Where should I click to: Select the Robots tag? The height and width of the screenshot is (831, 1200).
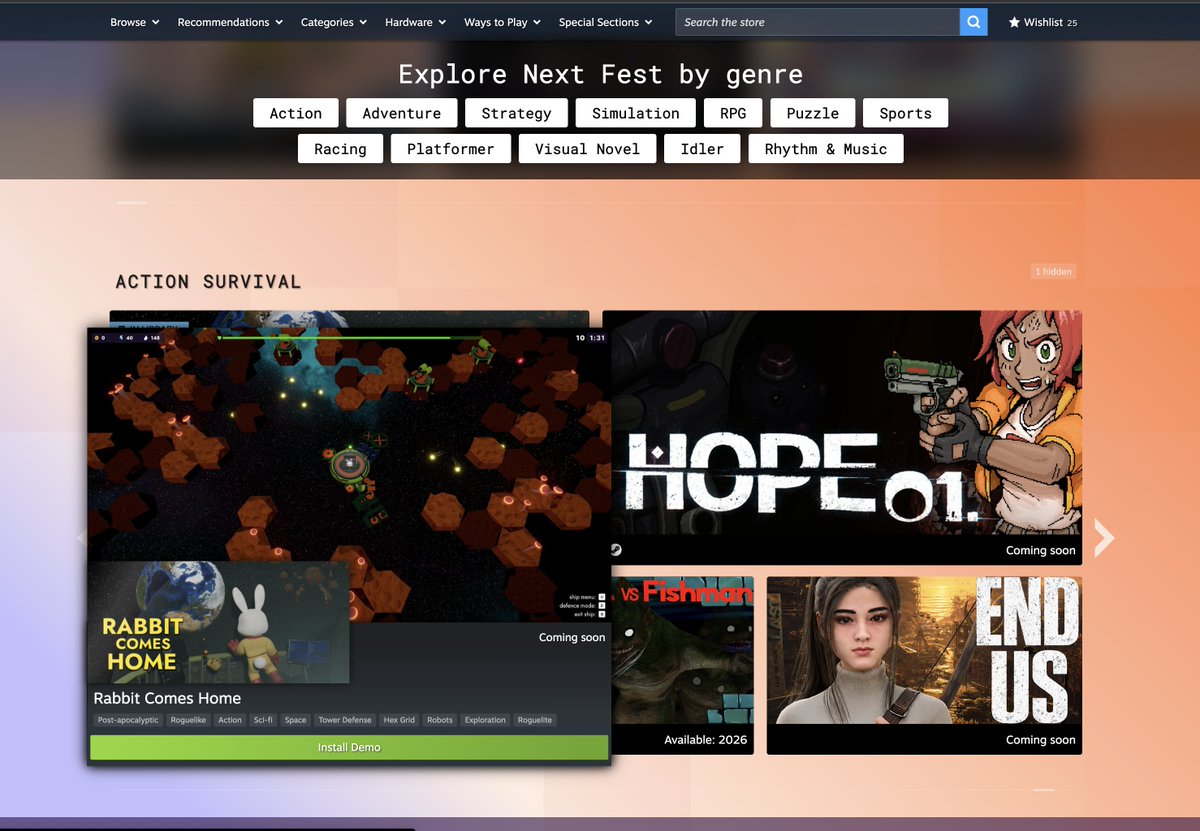(x=440, y=720)
